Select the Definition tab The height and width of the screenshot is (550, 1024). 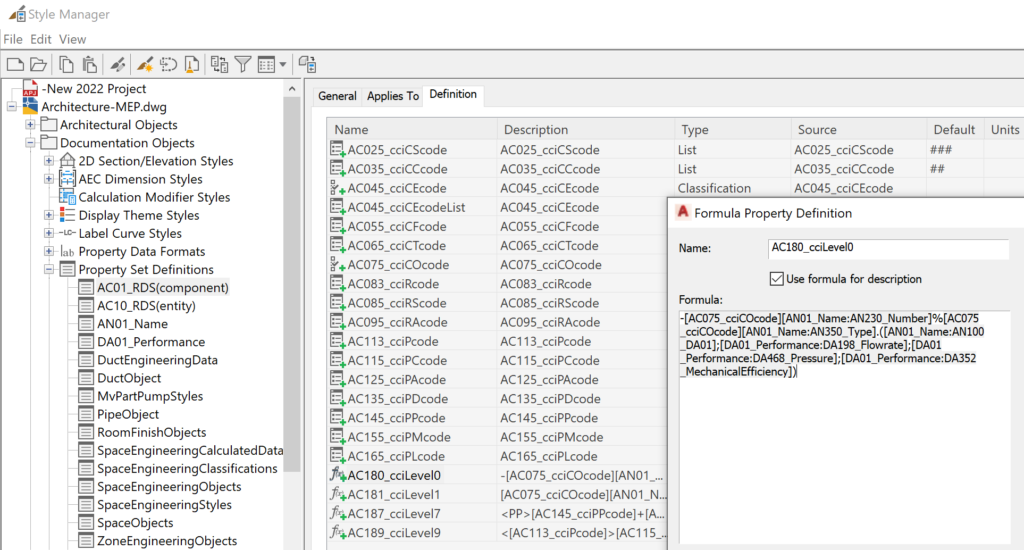pos(453,94)
